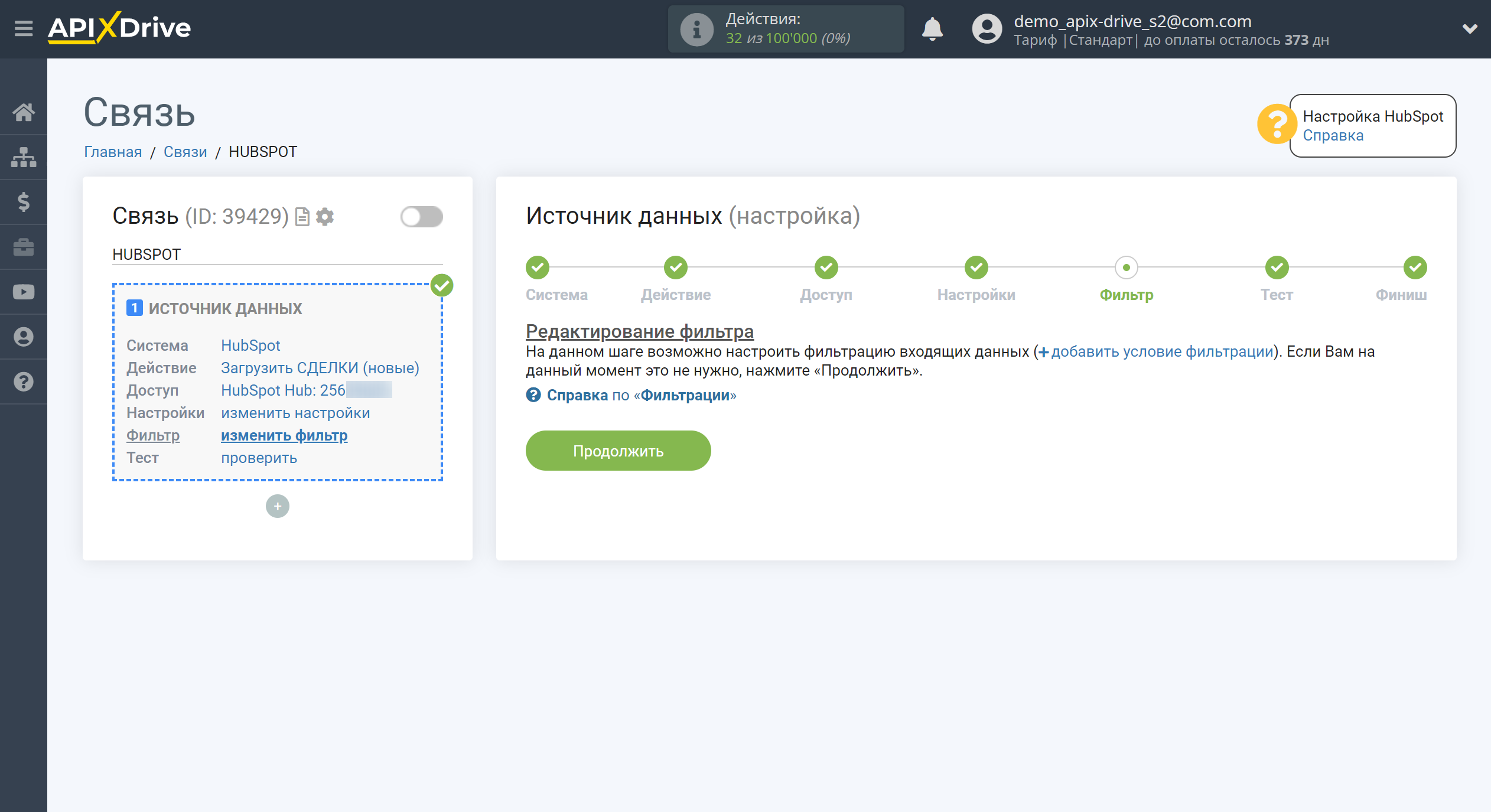The image size is (1491, 812).
Task: Click the plus add block button
Action: [x=278, y=506]
